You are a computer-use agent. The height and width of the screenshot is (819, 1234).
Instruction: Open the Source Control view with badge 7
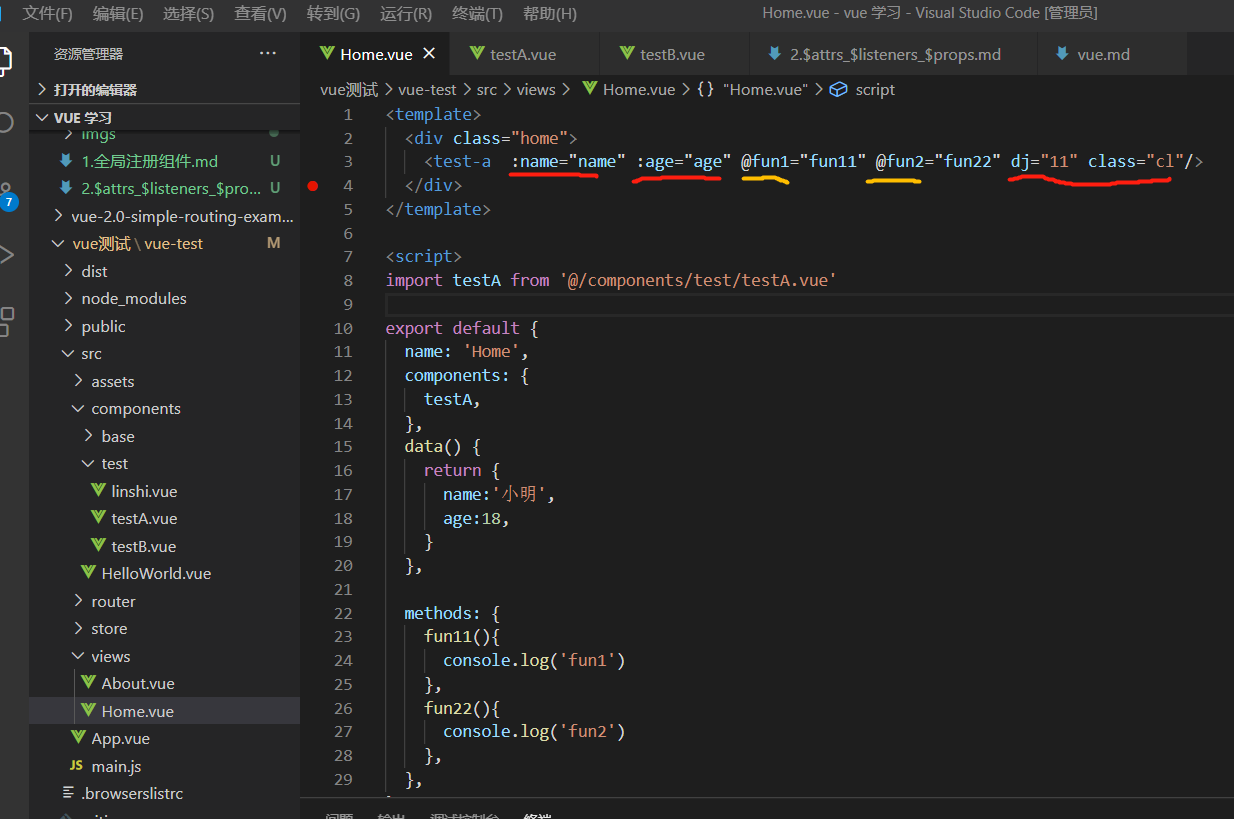8,193
